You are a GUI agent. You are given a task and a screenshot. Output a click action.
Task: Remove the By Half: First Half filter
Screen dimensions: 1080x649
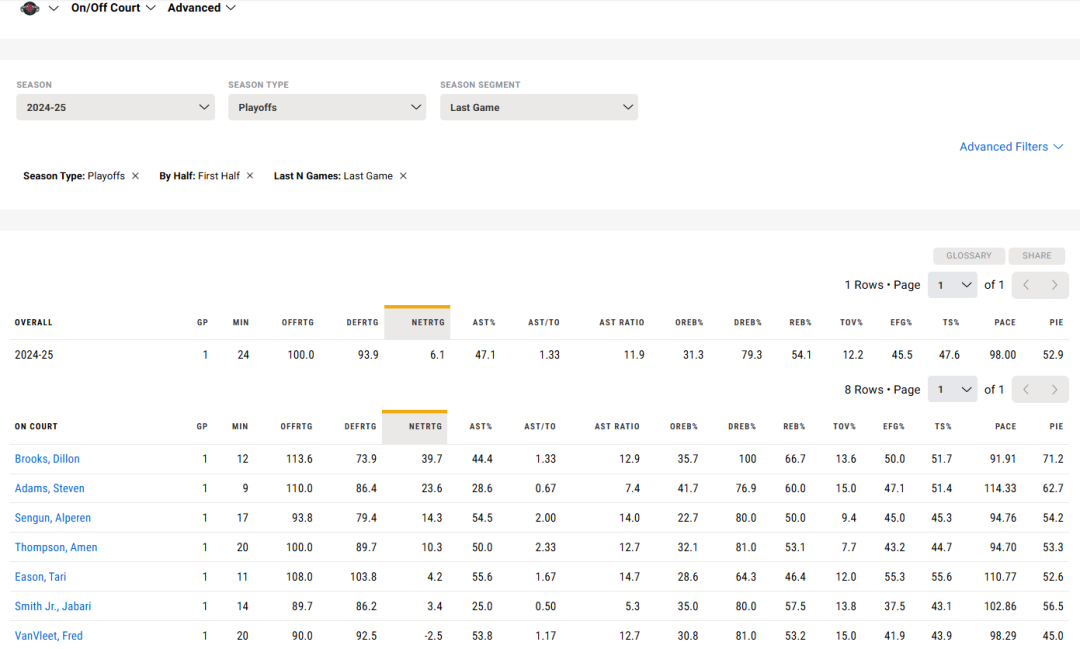coord(250,176)
